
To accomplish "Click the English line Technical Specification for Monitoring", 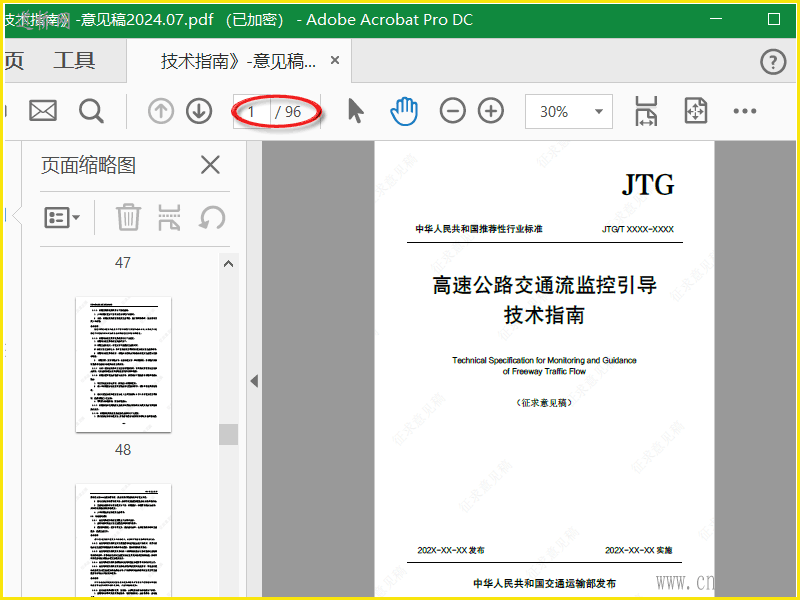I will click(544, 360).
